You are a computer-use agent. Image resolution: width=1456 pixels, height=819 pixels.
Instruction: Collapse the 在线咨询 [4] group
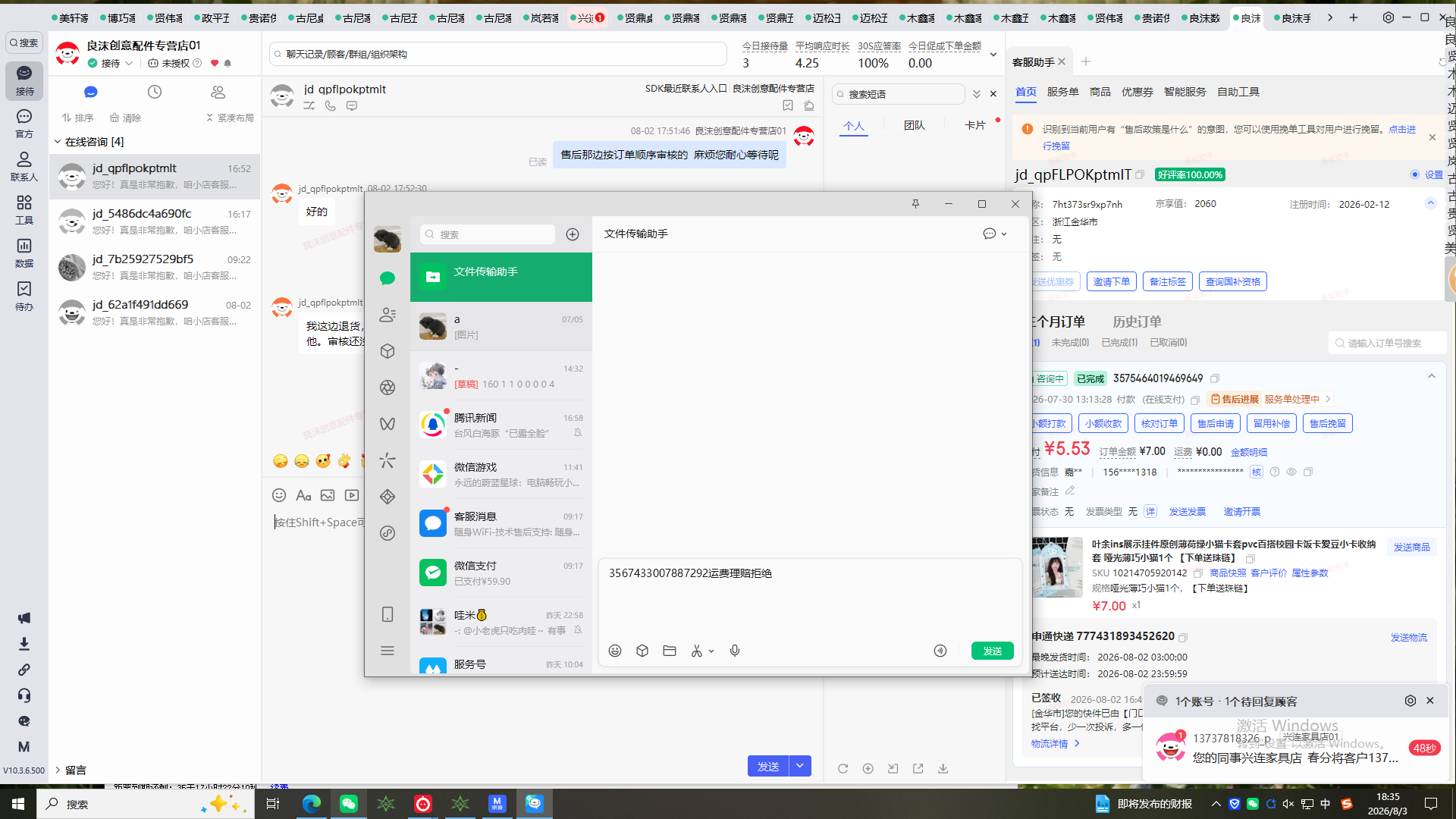pos(58,142)
